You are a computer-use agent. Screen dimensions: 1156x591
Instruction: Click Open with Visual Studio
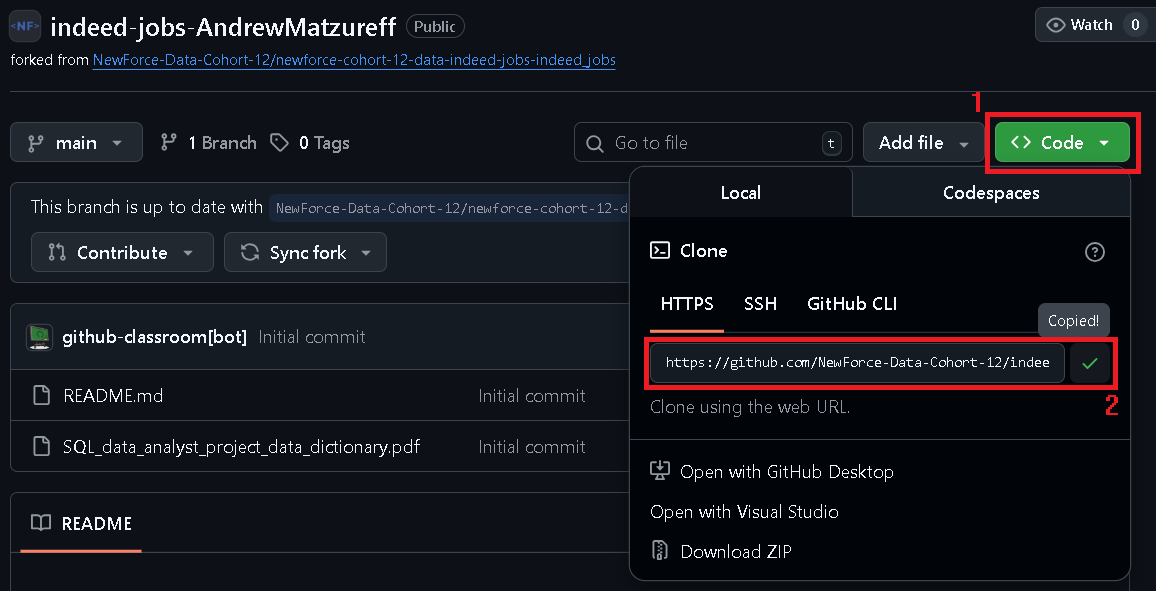coord(745,511)
